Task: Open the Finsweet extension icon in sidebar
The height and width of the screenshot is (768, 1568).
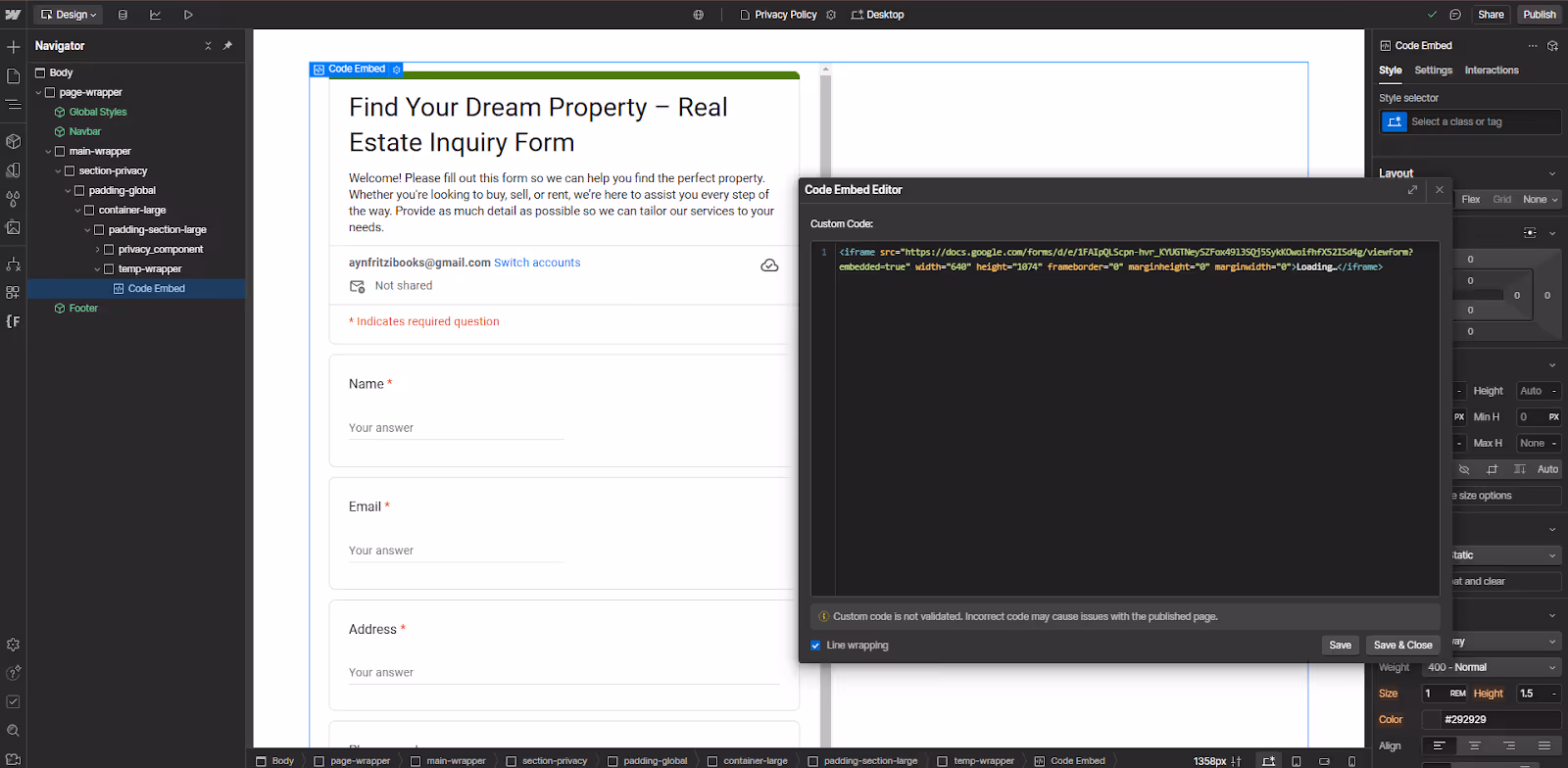Action: point(14,320)
